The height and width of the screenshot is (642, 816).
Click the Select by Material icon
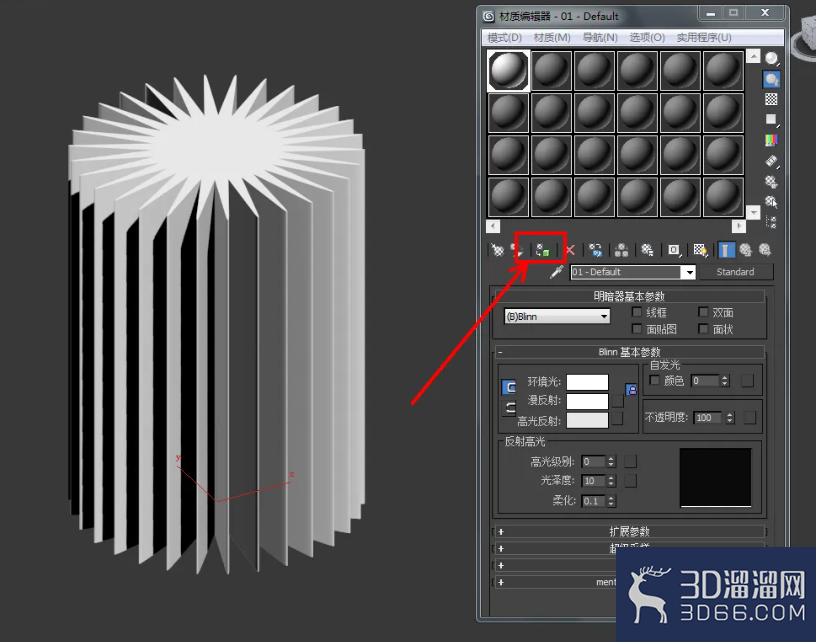click(x=771, y=201)
